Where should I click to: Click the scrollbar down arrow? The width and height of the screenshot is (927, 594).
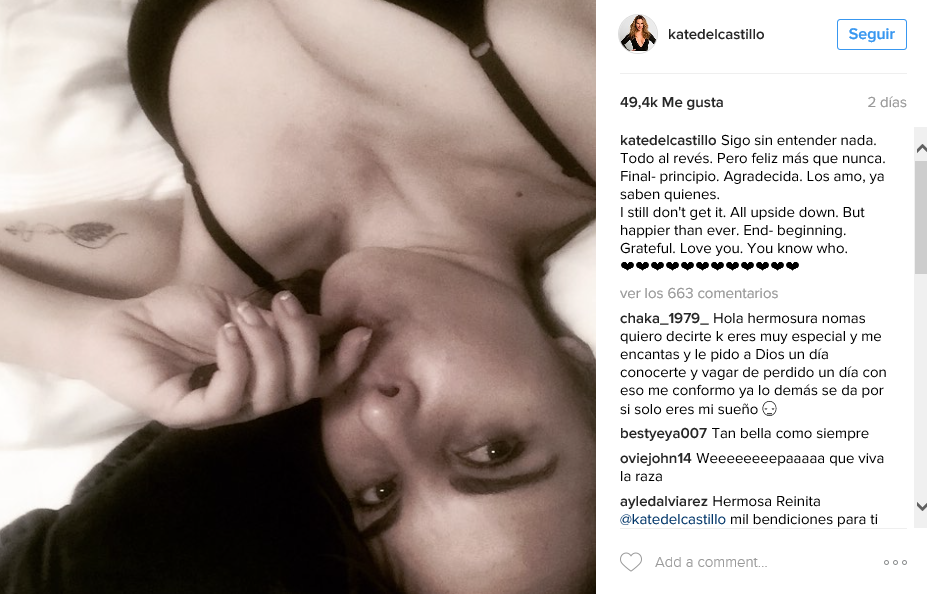coord(920,506)
